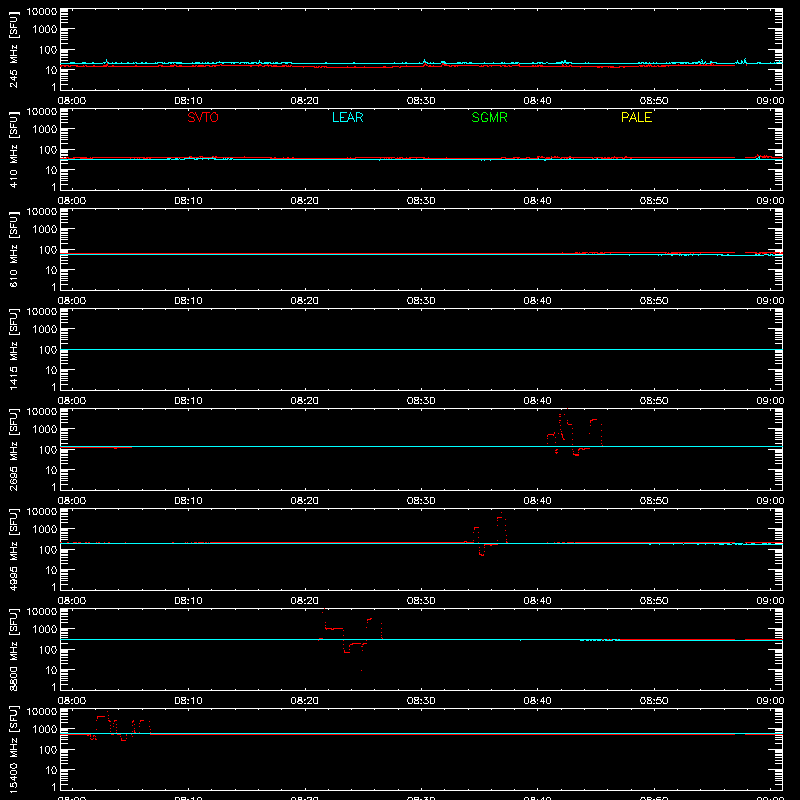Viewport: 800px width, 800px height.
Task: Click 08:00 time label under 8800 MHz panel
Action: (x=72, y=701)
